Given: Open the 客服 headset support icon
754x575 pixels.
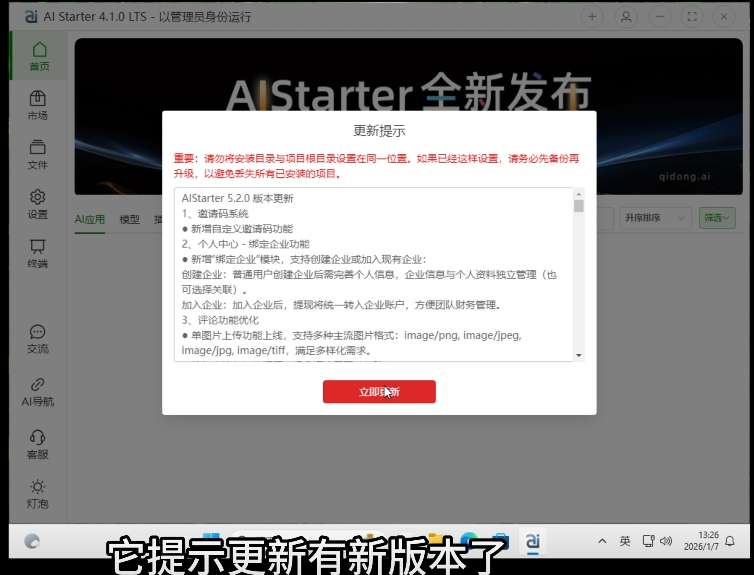Looking at the screenshot, I should coord(38,445).
